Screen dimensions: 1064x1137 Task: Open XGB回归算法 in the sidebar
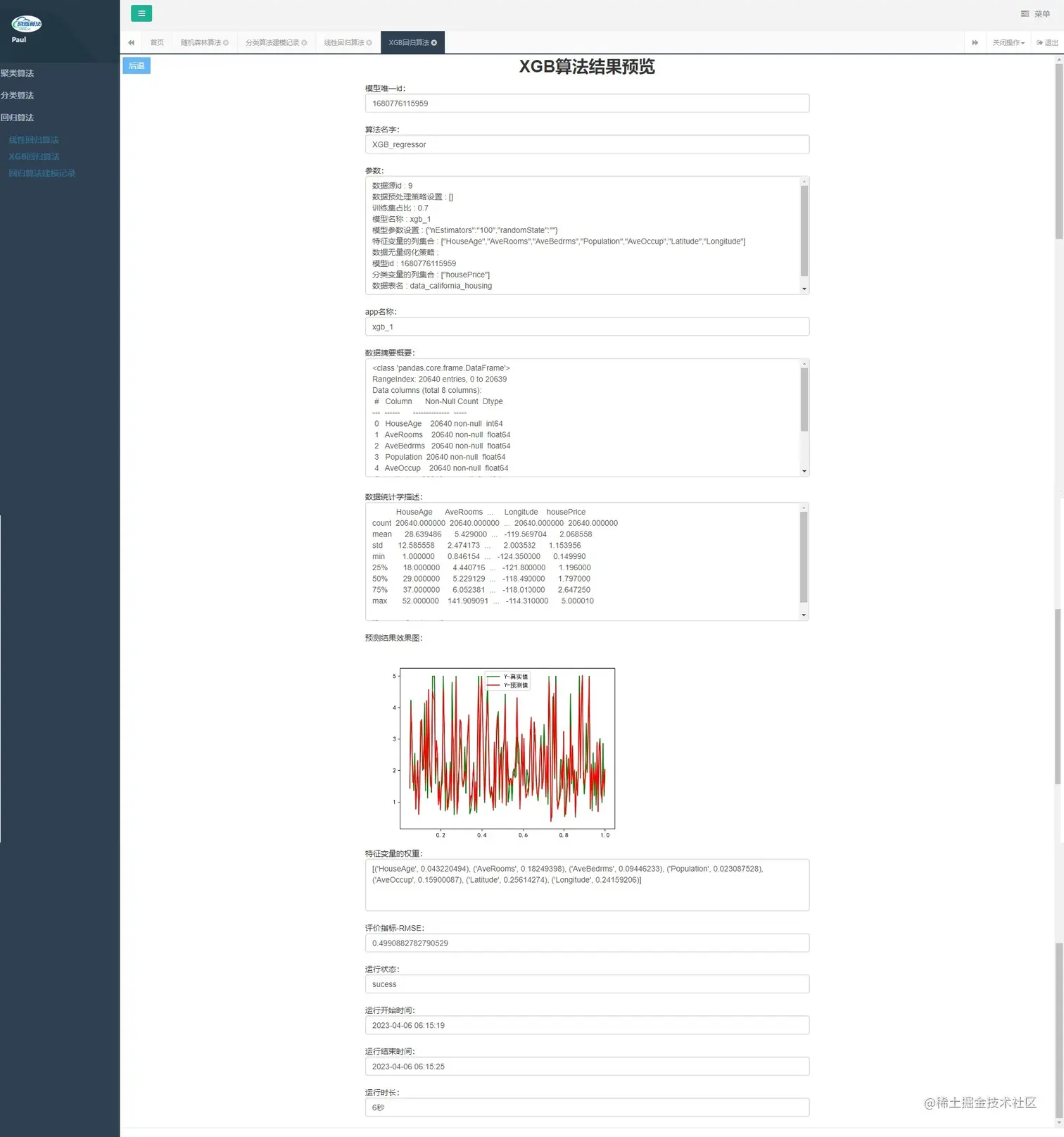pyautogui.click(x=34, y=156)
